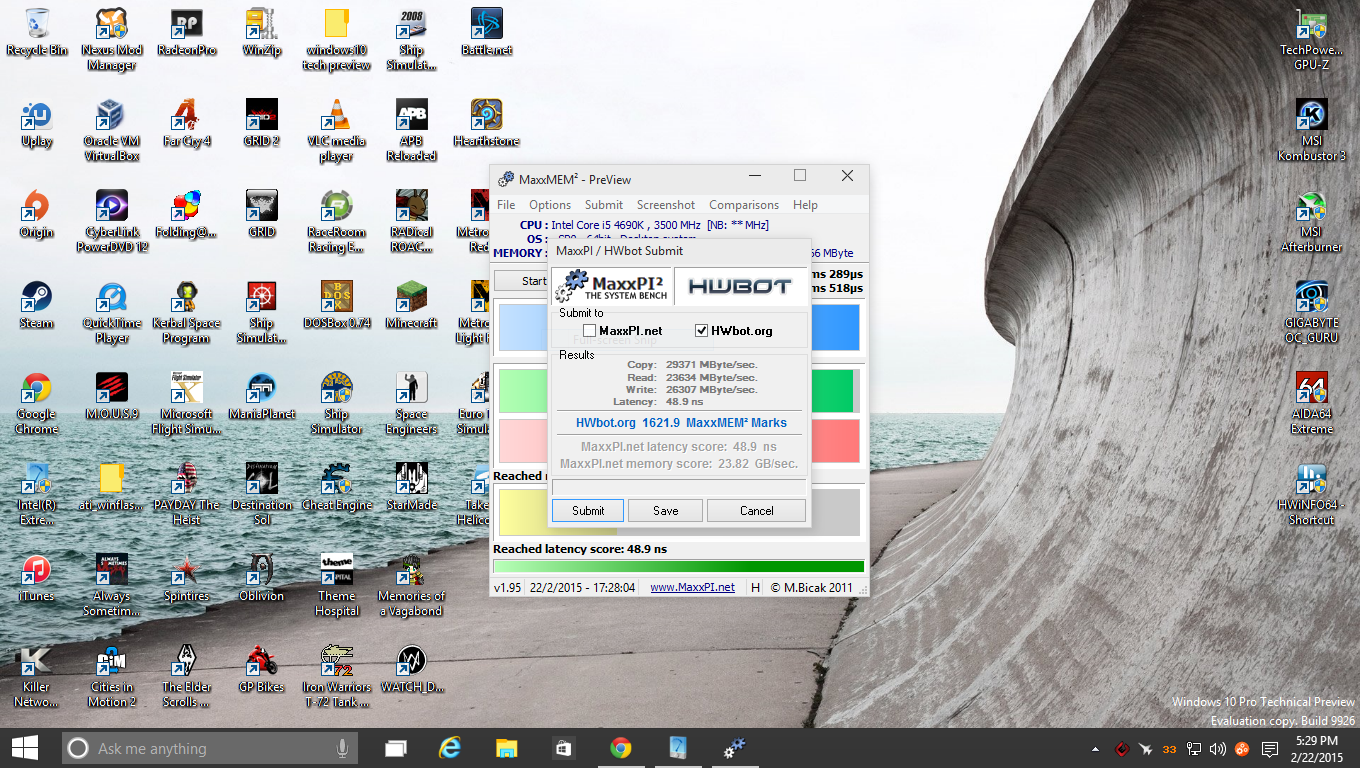Viewport: 1360px width, 768px height.
Task: Launch Google Chrome desktop shortcut
Action: click(37, 403)
